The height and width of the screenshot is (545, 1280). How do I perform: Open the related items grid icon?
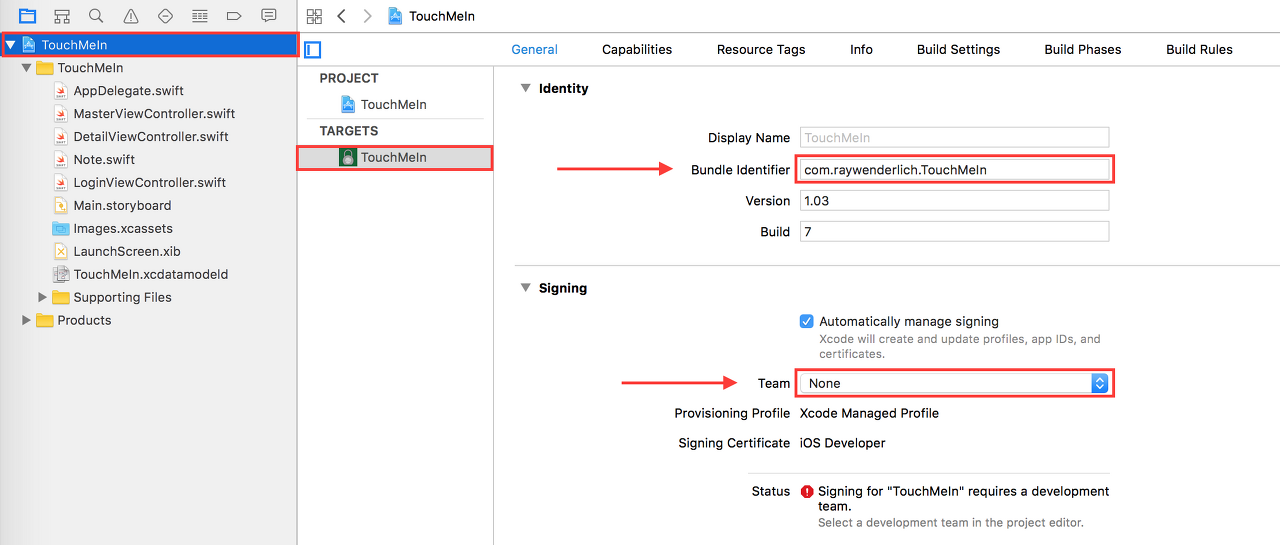point(315,16)
